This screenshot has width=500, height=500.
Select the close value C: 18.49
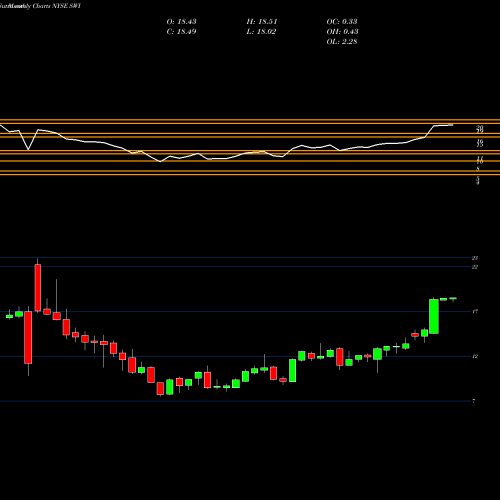[x=181, y=32]
